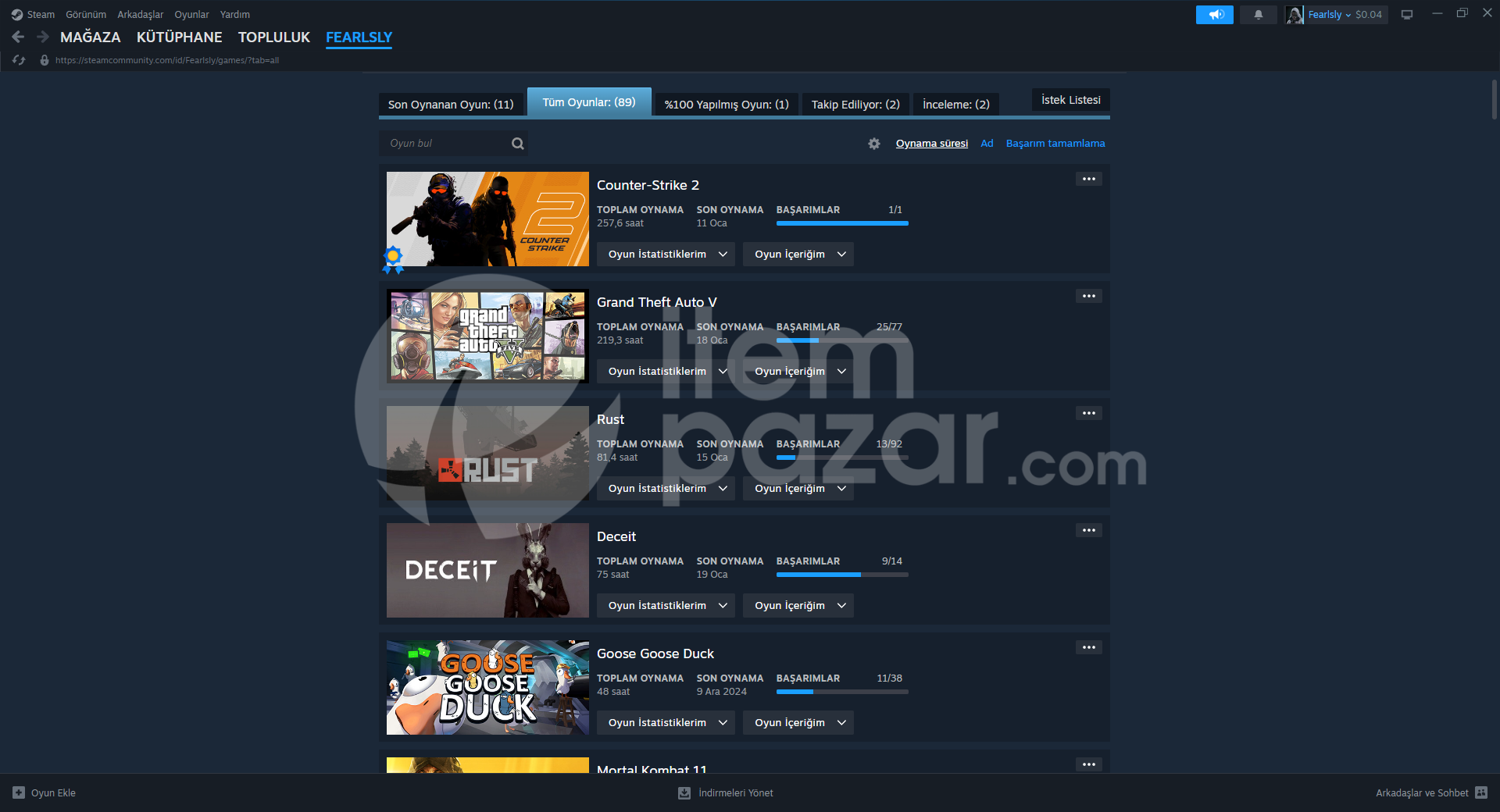Click the Goose Goose Duck achievements progress bar
The image size is (1500, 812).
tap(842, 692)
